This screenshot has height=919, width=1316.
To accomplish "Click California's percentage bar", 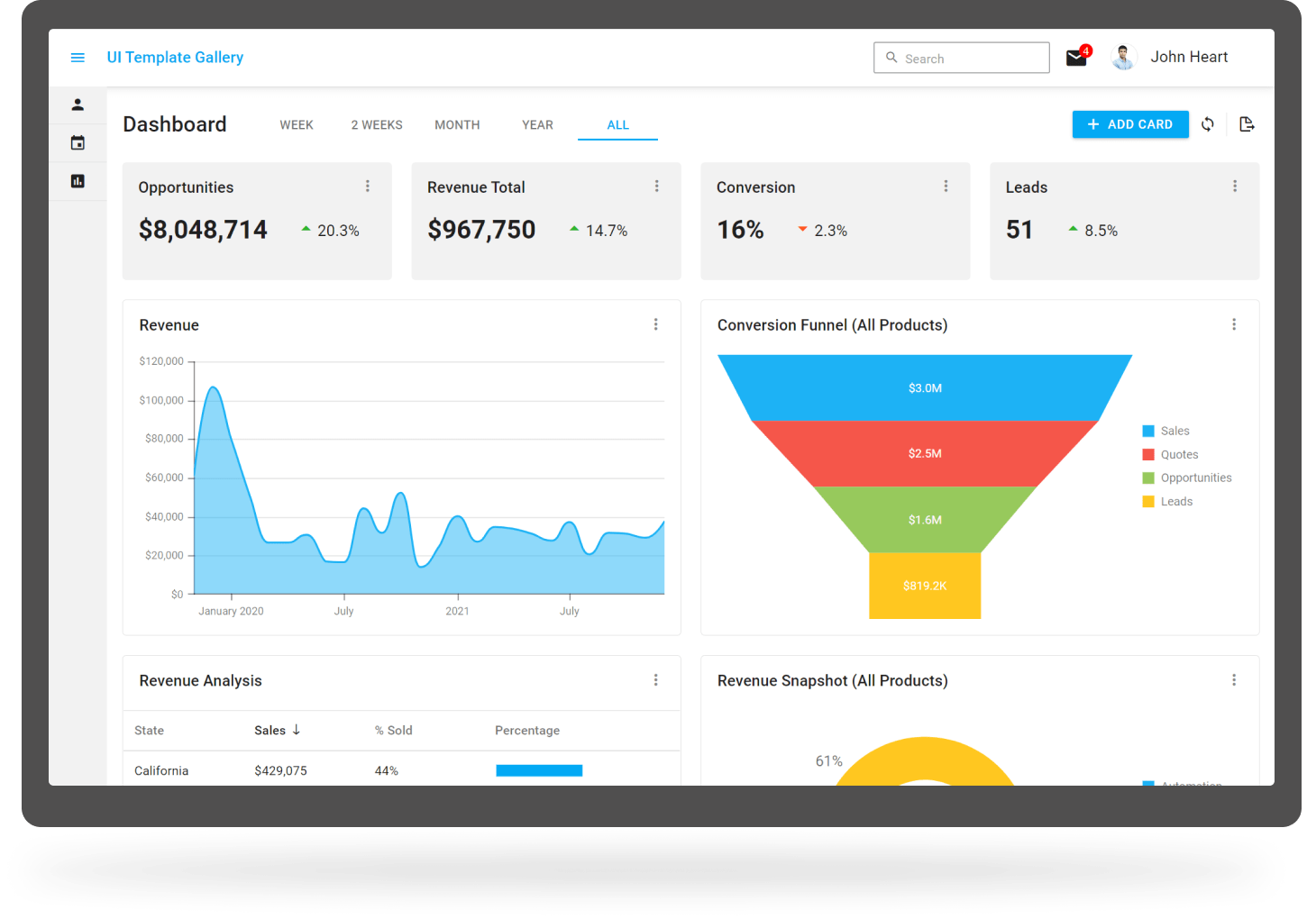I will 539,770.
